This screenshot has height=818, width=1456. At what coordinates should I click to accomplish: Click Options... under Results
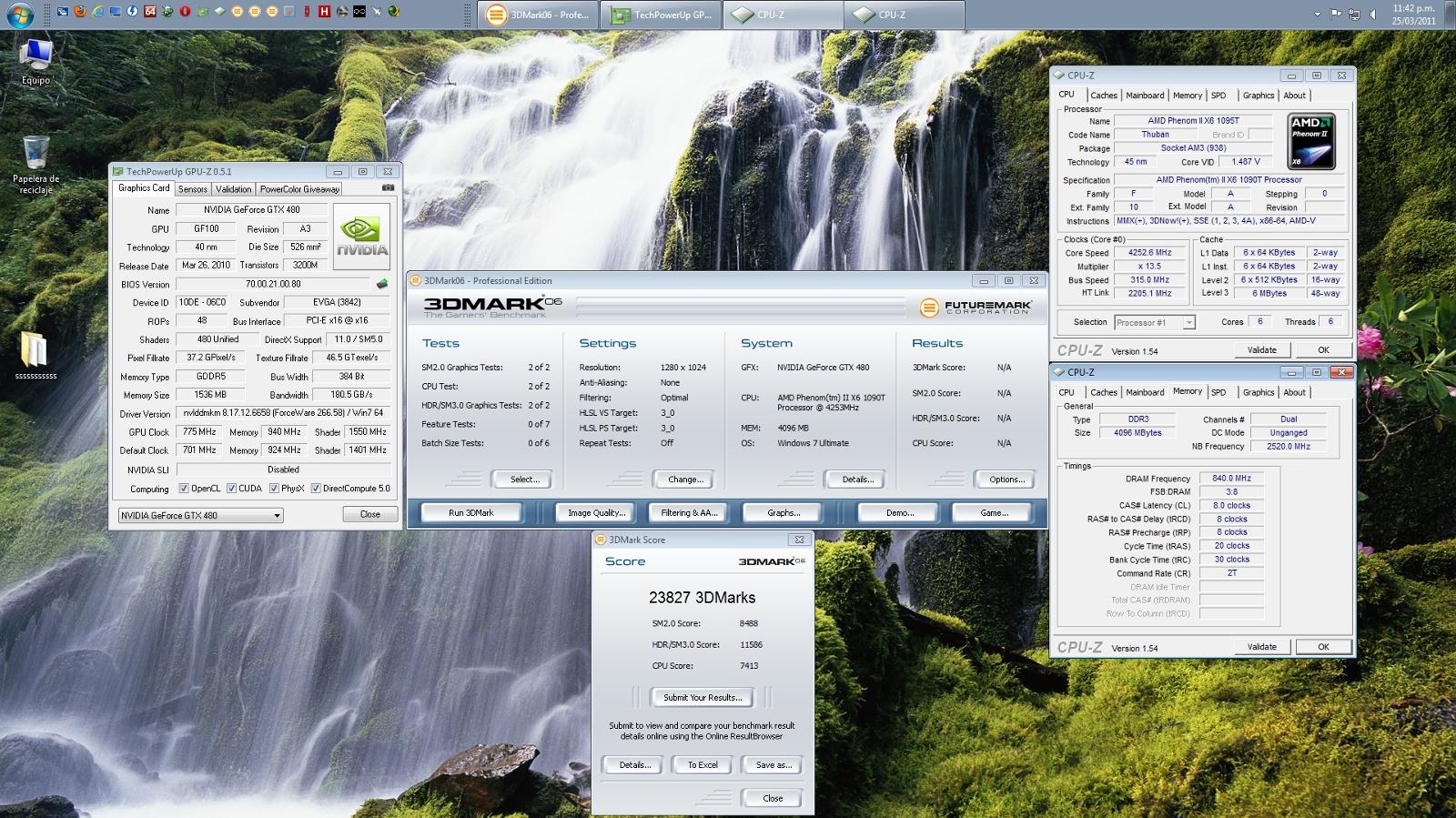click(1006, 480)
